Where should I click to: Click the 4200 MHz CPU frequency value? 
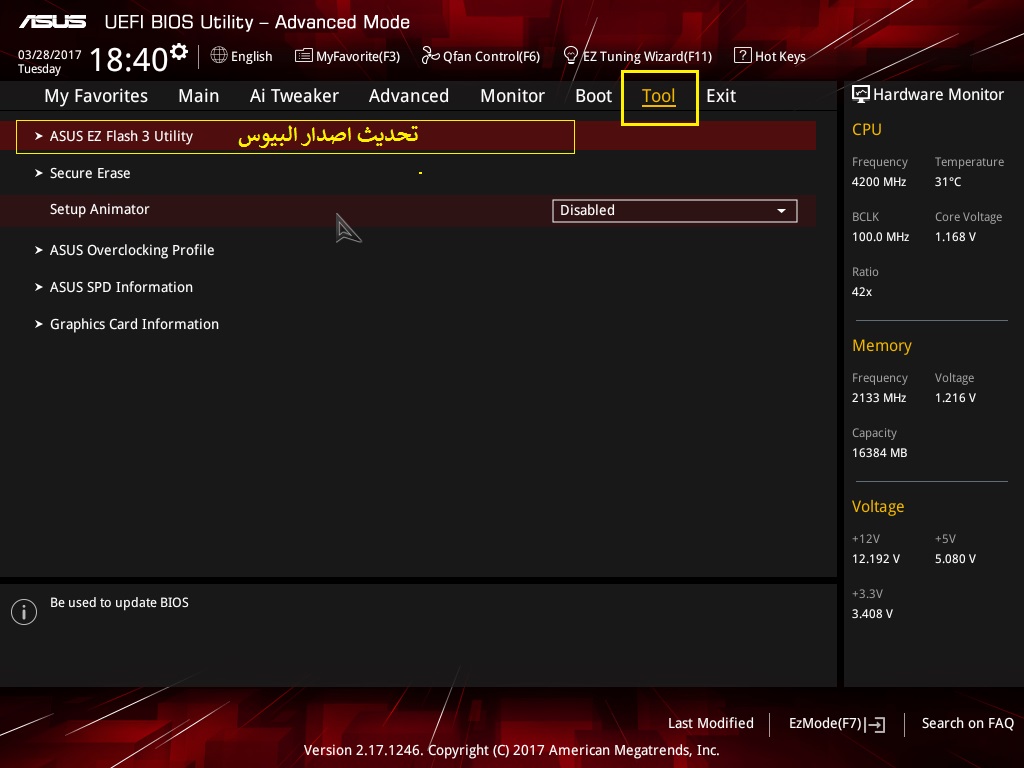[x=879, y=182]
